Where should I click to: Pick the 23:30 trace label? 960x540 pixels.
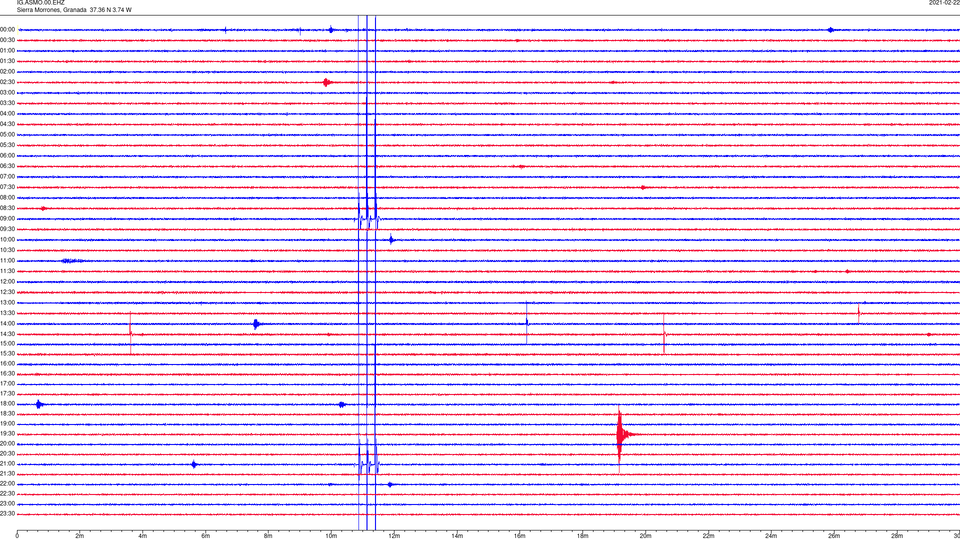coord(7,514)
